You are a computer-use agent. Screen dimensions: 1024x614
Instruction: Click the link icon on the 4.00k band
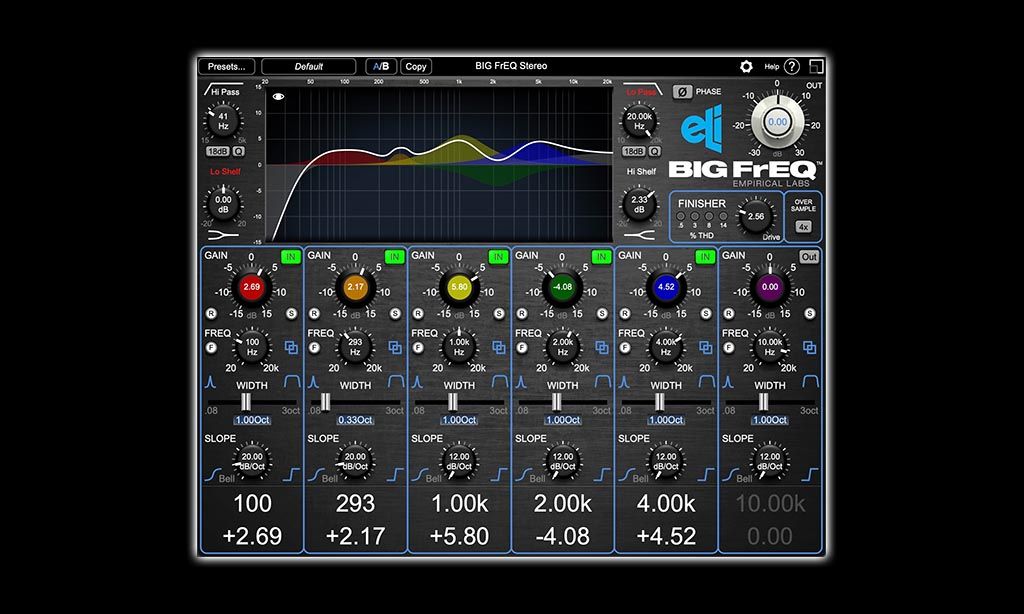(706, 347)
